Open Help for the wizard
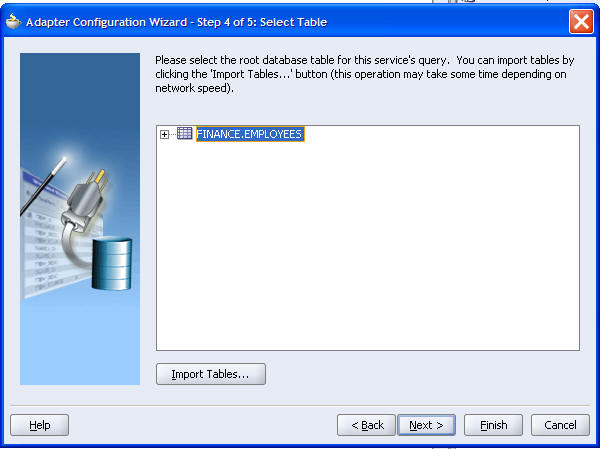The image size is (600, 449). (40, 425)
